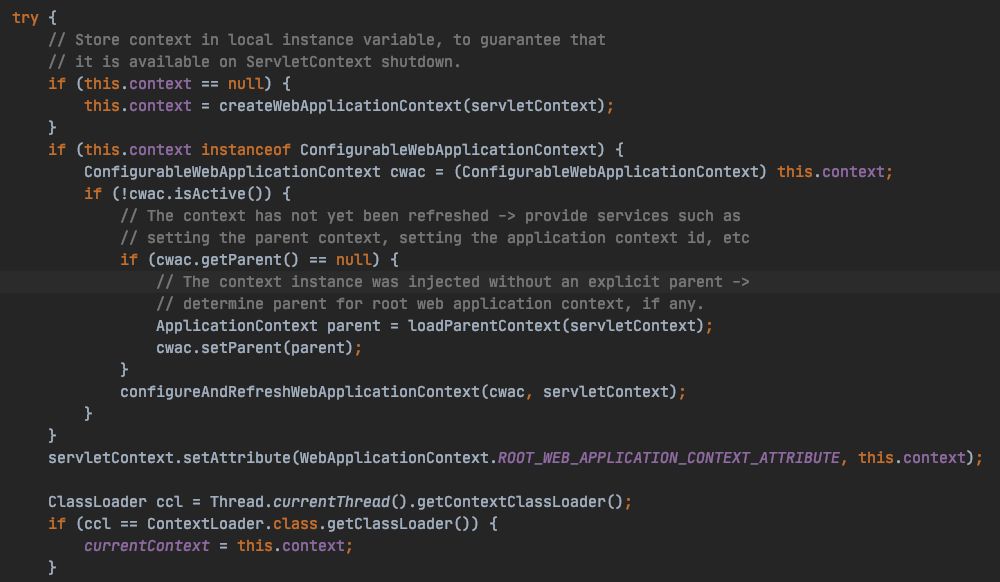Click 'setAttribute' on the servletContext line
1000x582 pixels.
pos(237,458)
